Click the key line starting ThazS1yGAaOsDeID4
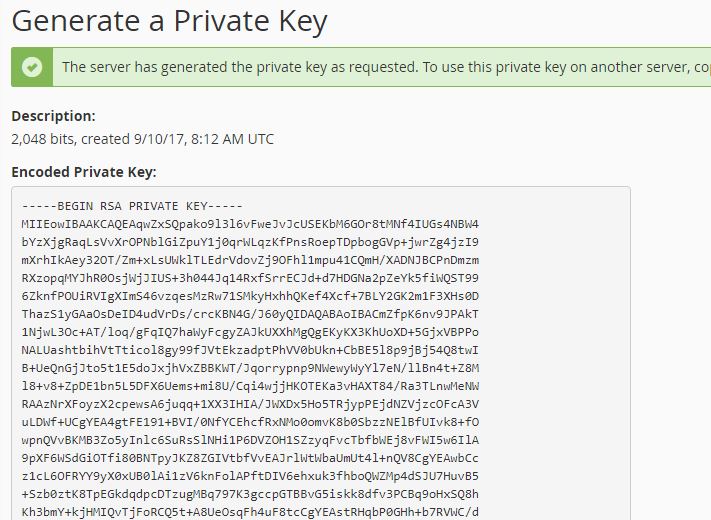 click(250, 314)
